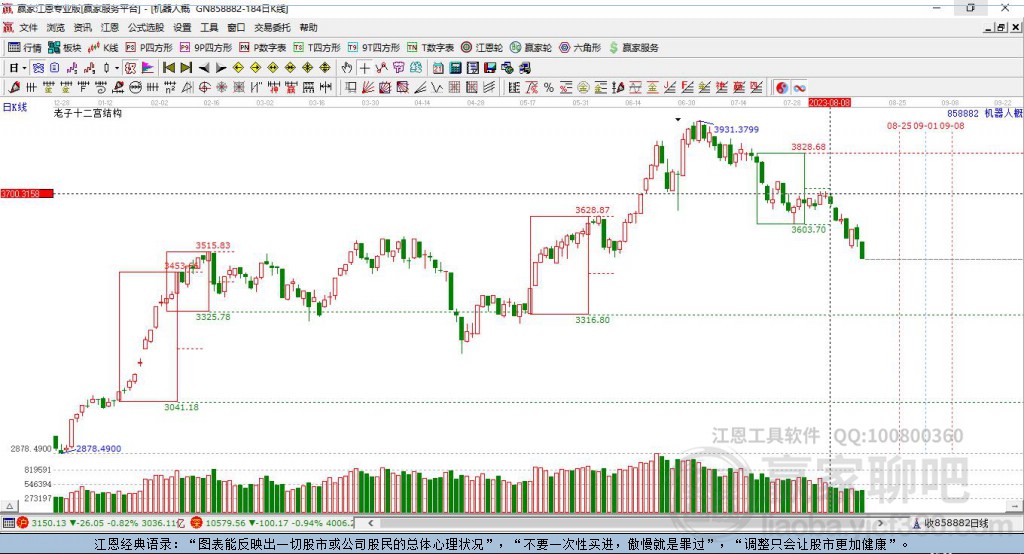Click the infinity symbol icon
The width and height of the screenshot is (1024, 554).
tap(799, 88)
